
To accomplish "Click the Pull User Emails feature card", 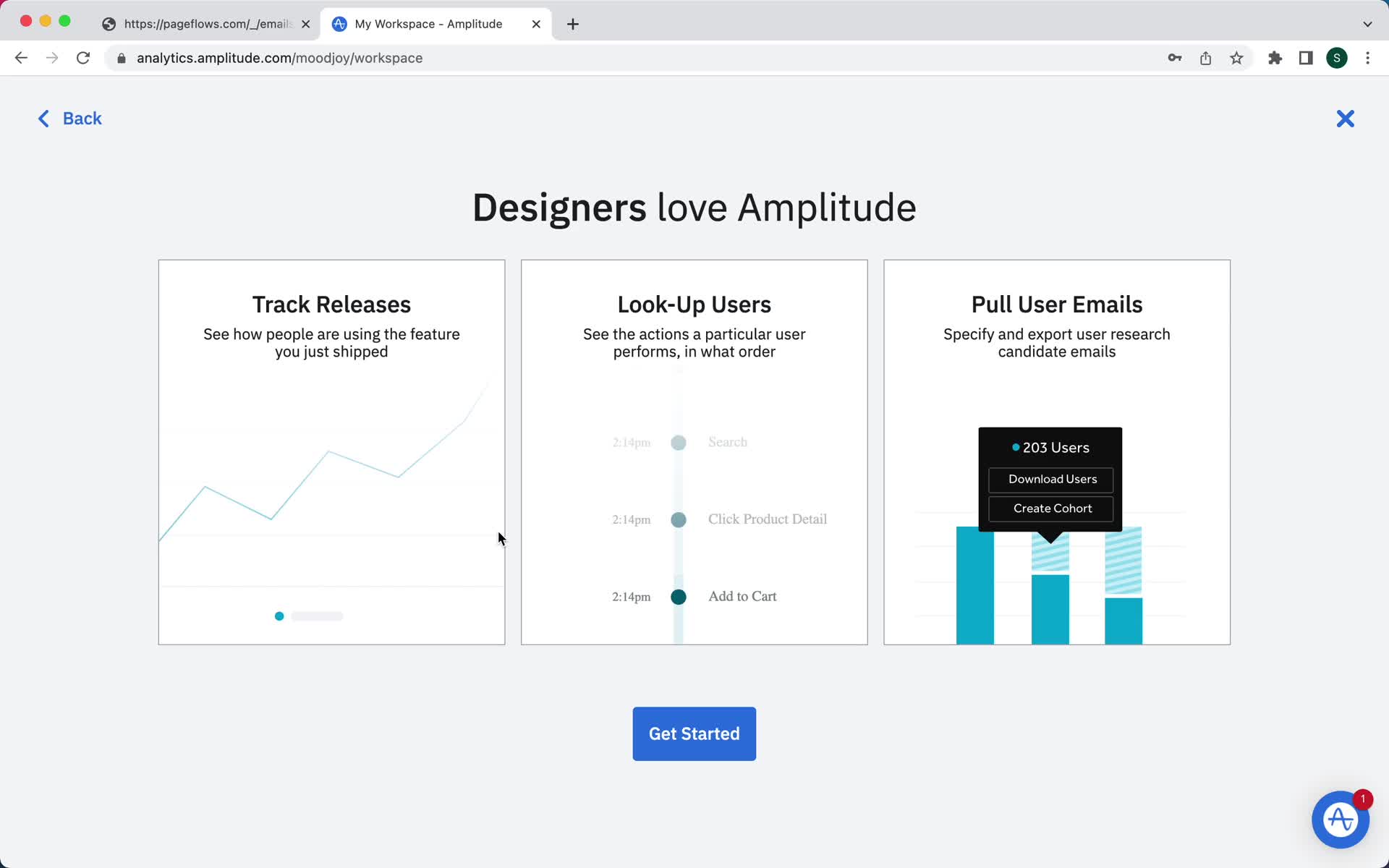I will coord(1057,452).
